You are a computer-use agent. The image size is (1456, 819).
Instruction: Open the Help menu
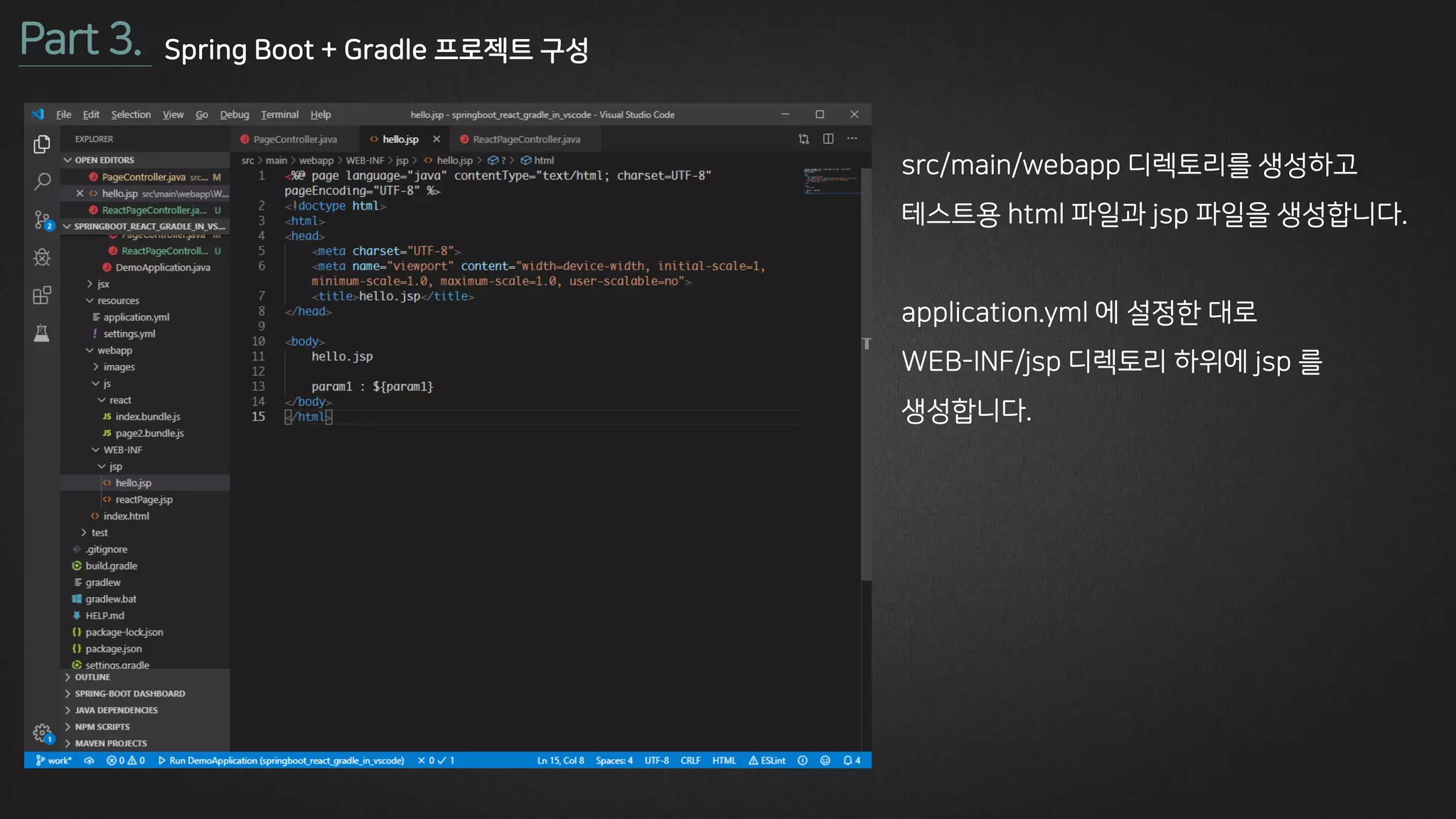point(321,114)
